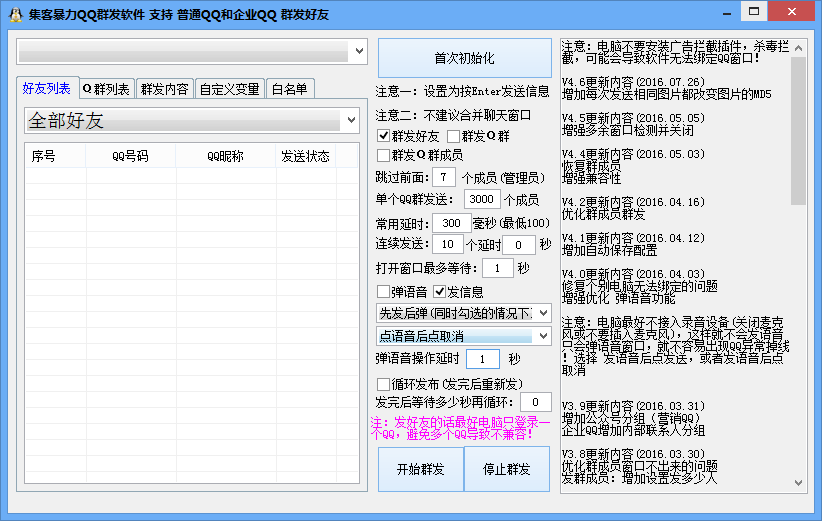Image resolution: width=822 pixels, height=521 pixels.
Task: Start sending with 开始群发 button
Action: click(420, 469)
